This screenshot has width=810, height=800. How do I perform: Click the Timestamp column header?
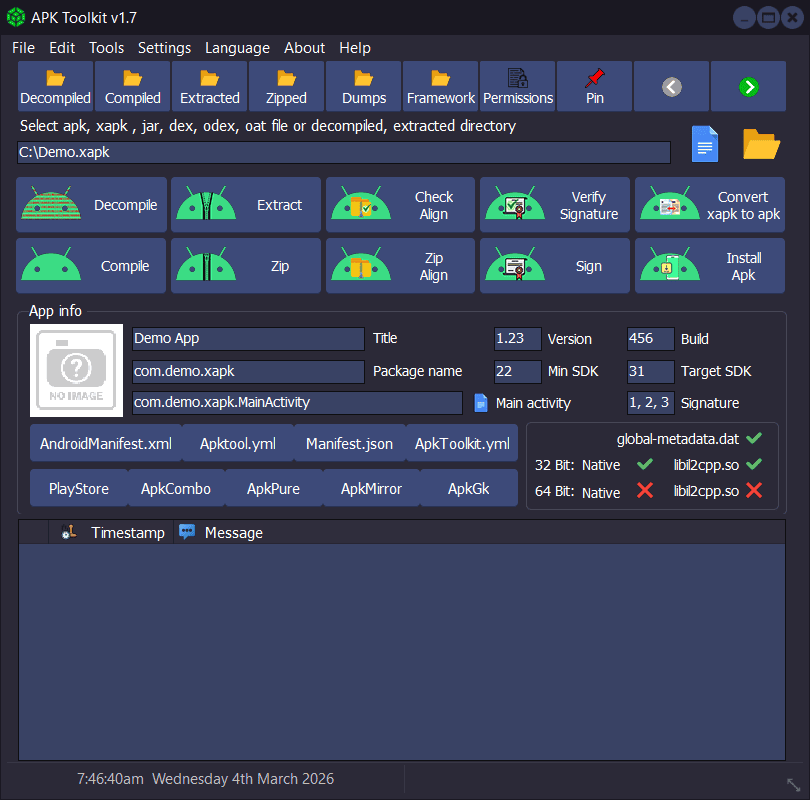111,532
